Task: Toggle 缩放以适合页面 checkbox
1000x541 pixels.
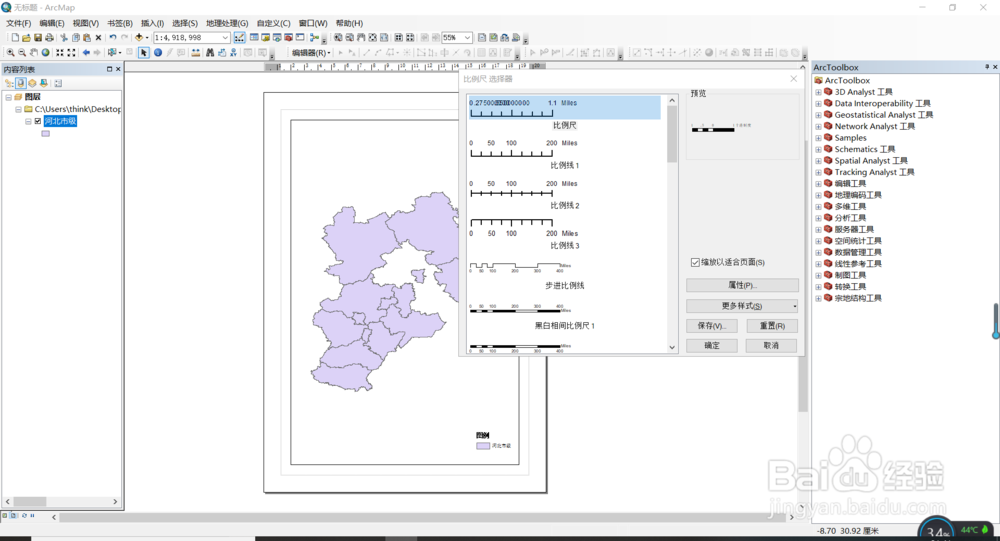Action: pos(695,262)
